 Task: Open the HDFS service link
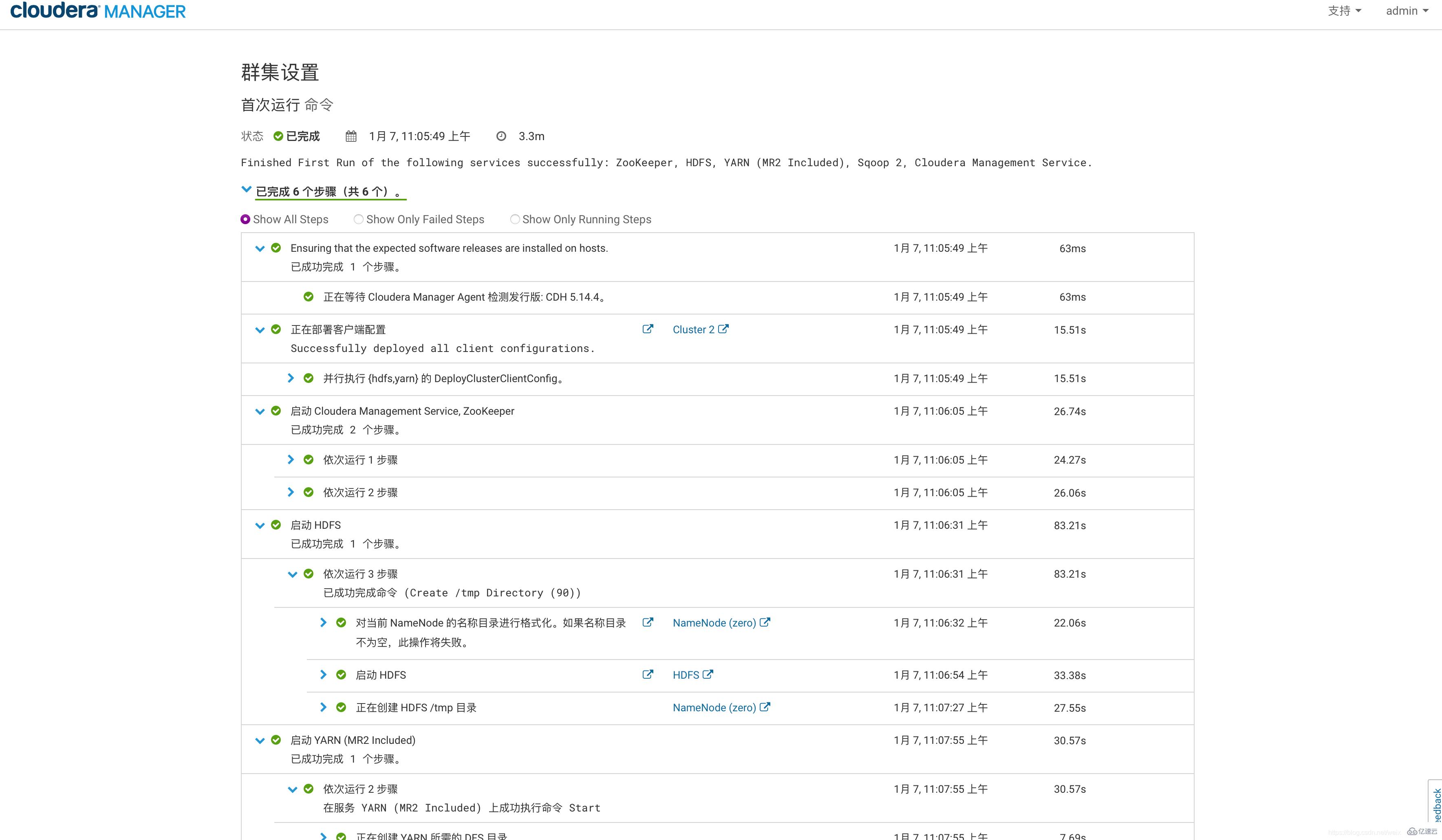click(x=686, y=675)
